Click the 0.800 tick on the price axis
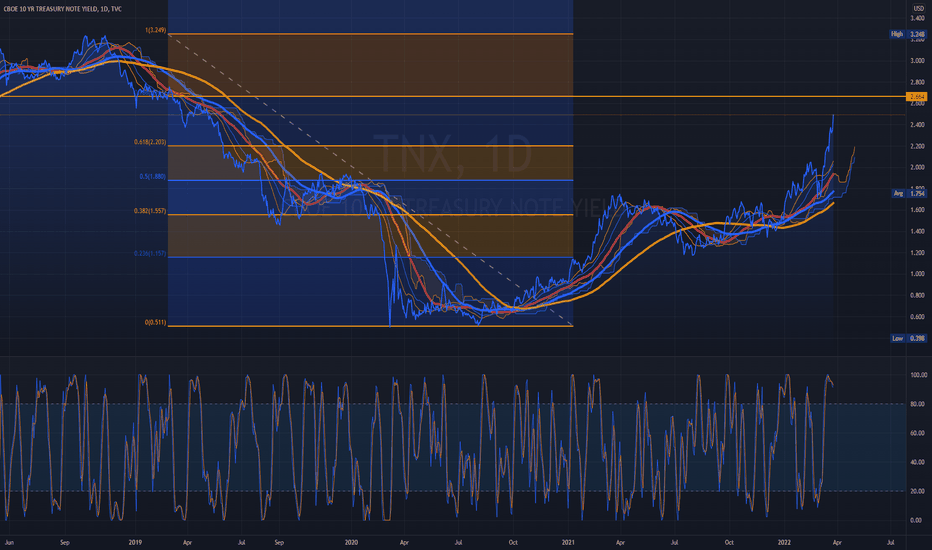 (x=917, y=296)
